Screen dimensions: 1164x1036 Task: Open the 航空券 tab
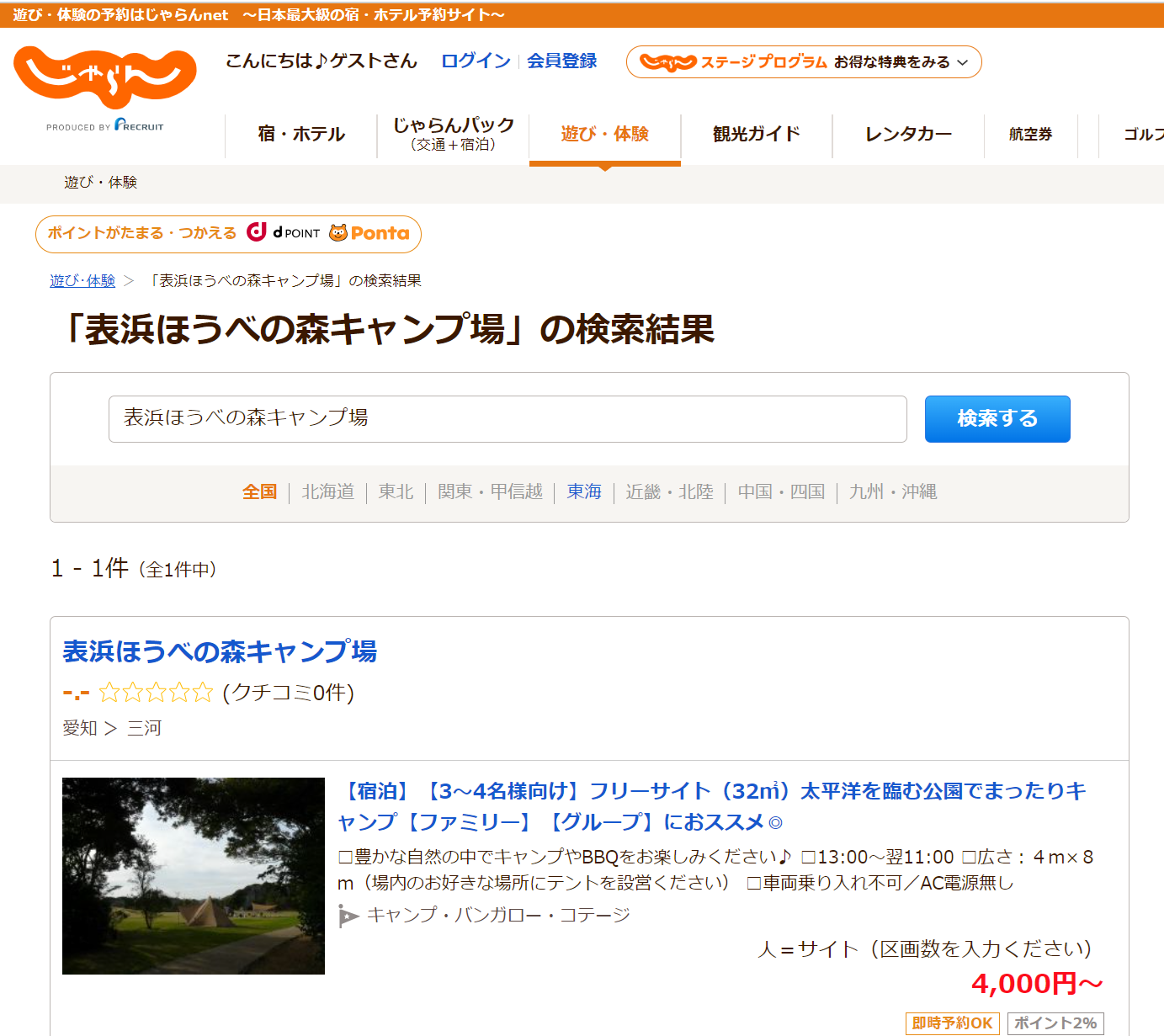[x=1031, y=135]
